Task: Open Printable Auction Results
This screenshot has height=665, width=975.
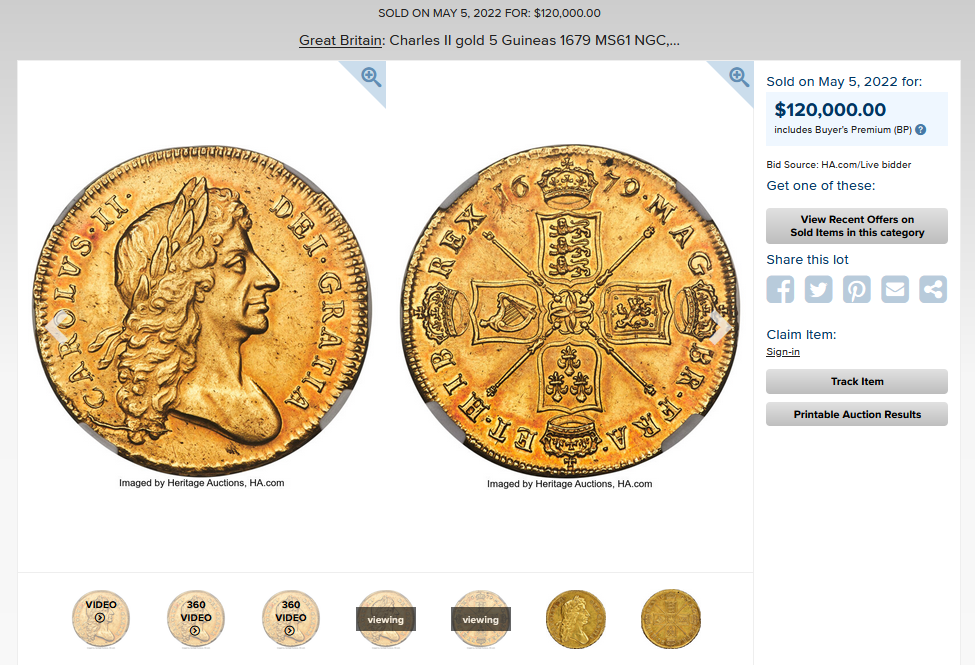Action: pyautogui.click(x=857, y=414)
